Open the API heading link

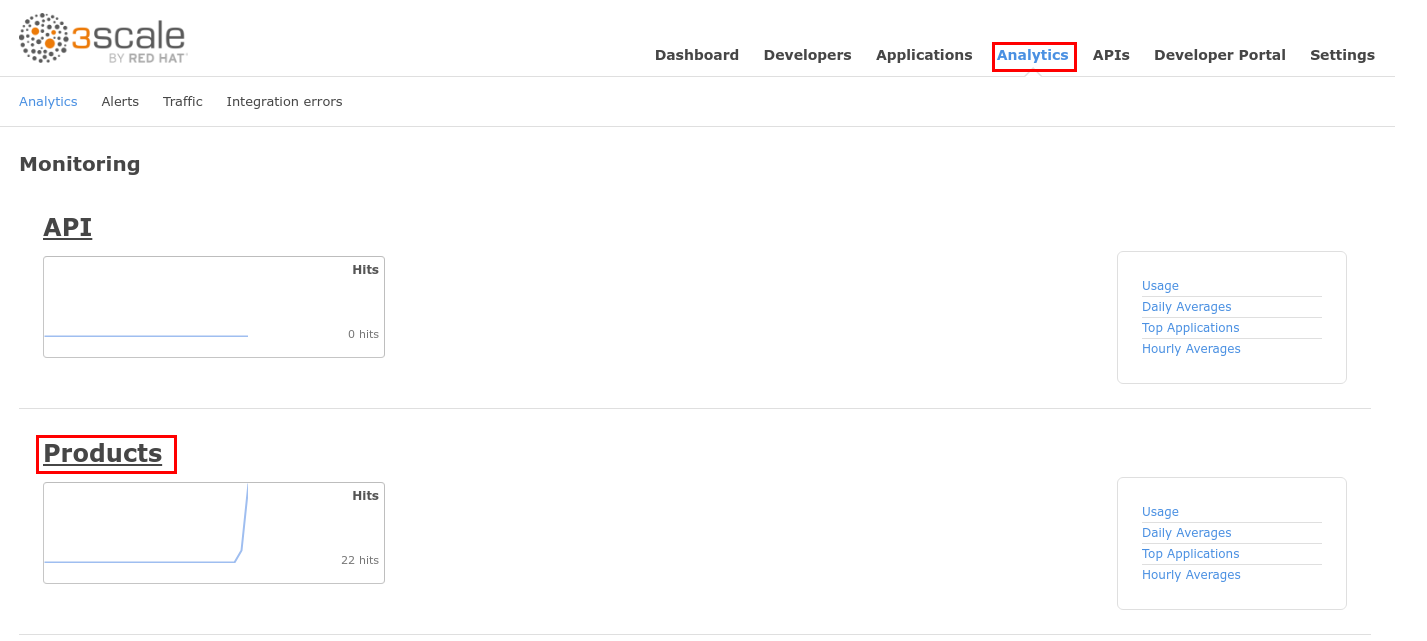(x=67, y=228)
